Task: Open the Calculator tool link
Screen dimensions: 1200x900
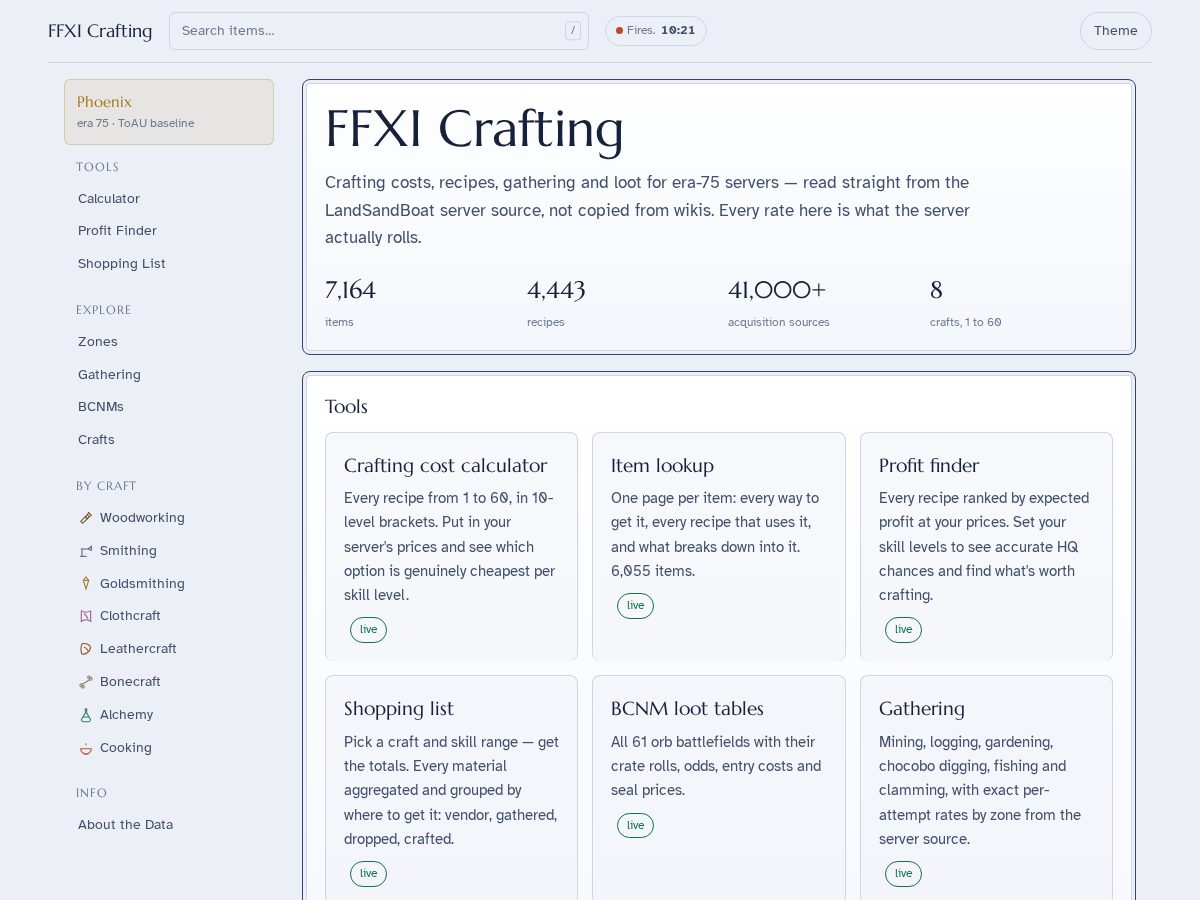Action: 109,199
